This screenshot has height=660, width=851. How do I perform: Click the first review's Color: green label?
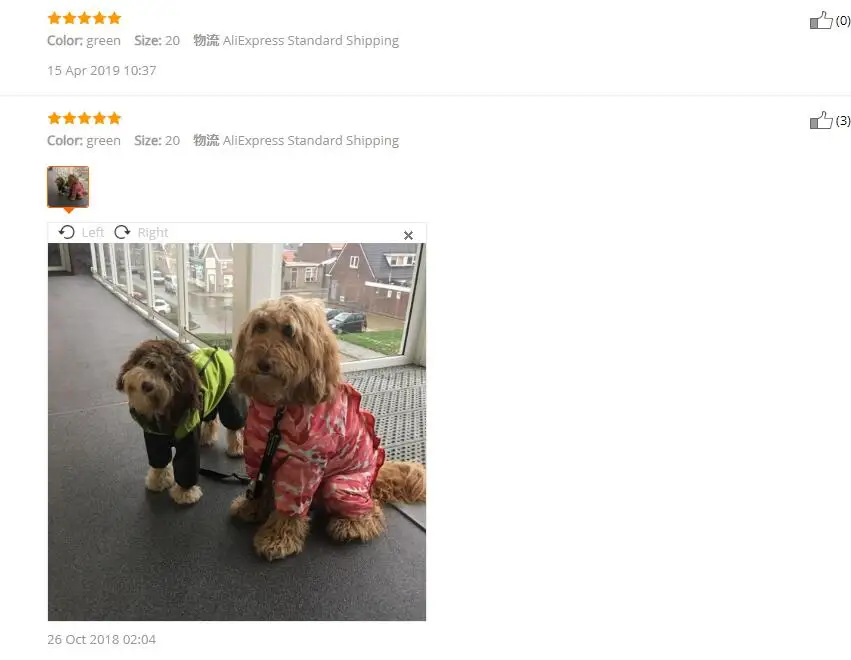(x=84, y=41)
